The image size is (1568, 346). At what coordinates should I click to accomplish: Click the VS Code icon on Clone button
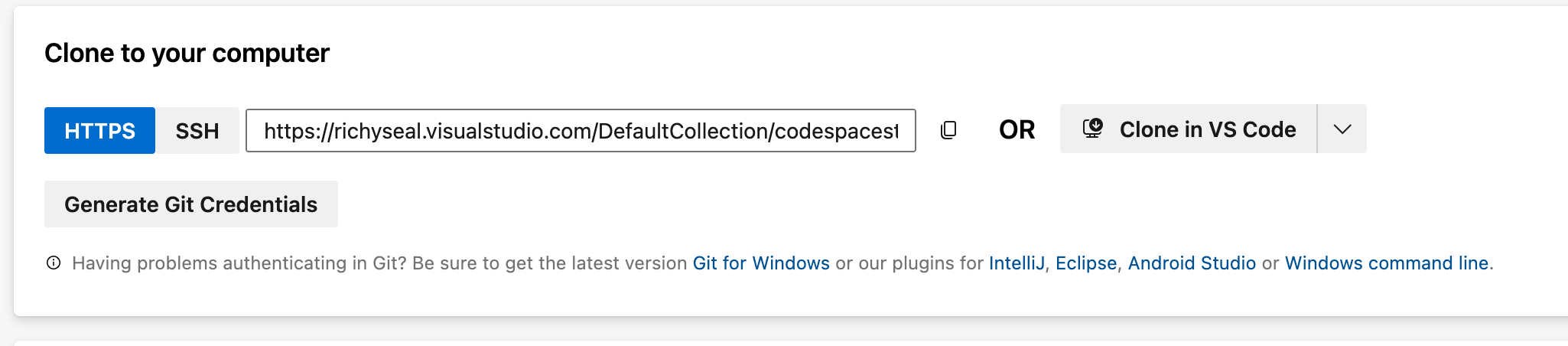pyautogui.click(x=1093, y=129)
